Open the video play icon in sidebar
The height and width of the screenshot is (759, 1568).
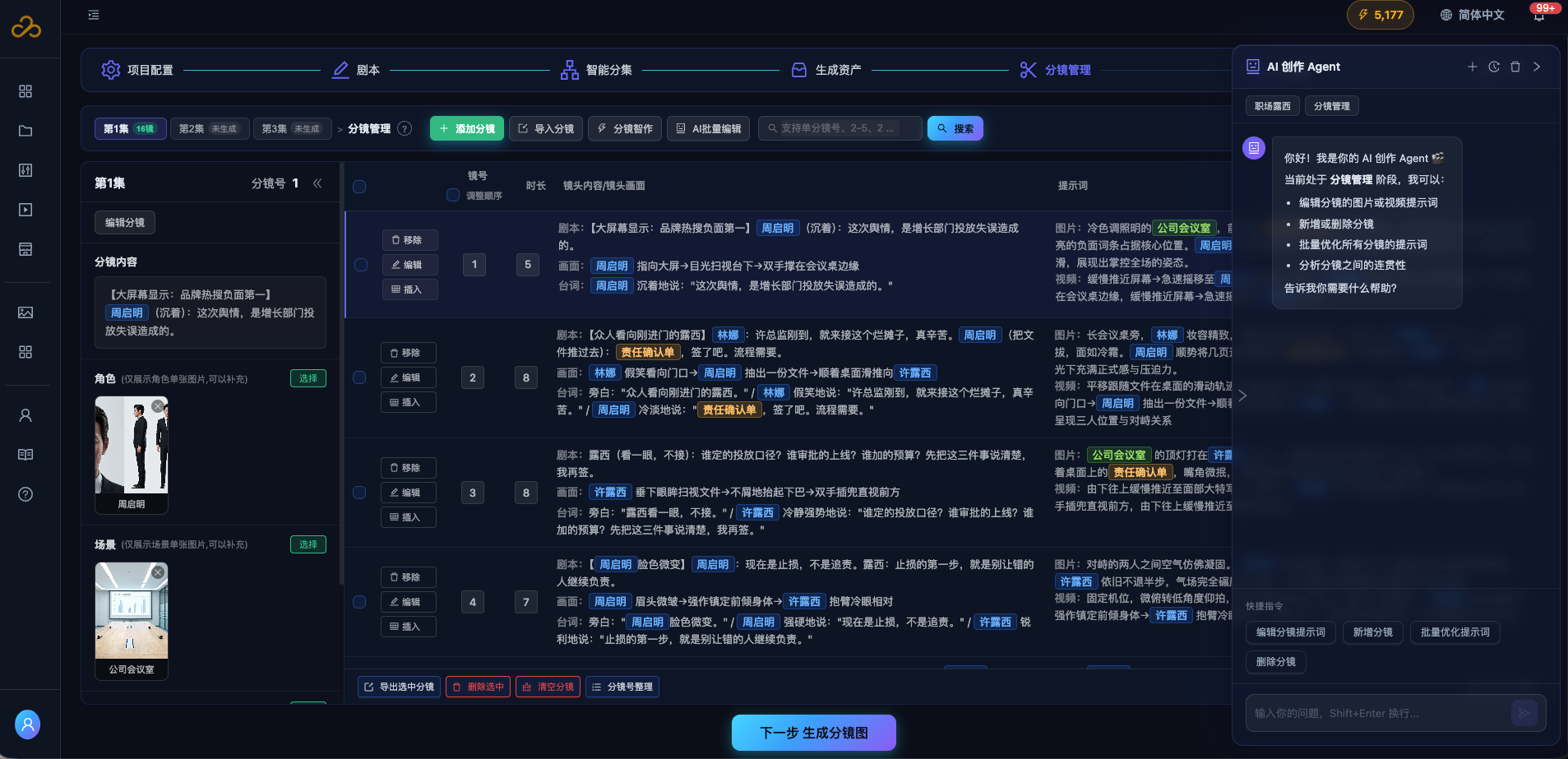click(x=25, y=210)
